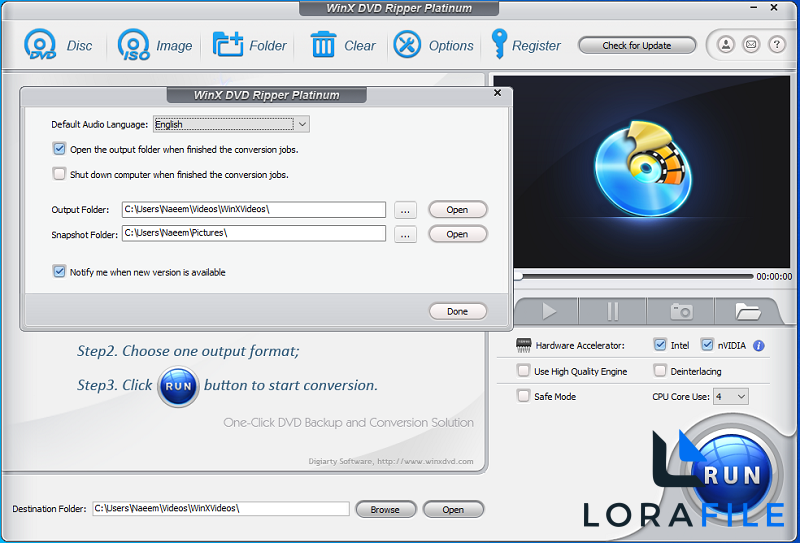Screen dimensions: 800x543
Task: Click the Snapshot Folder path field
Action: click(254, 233)
